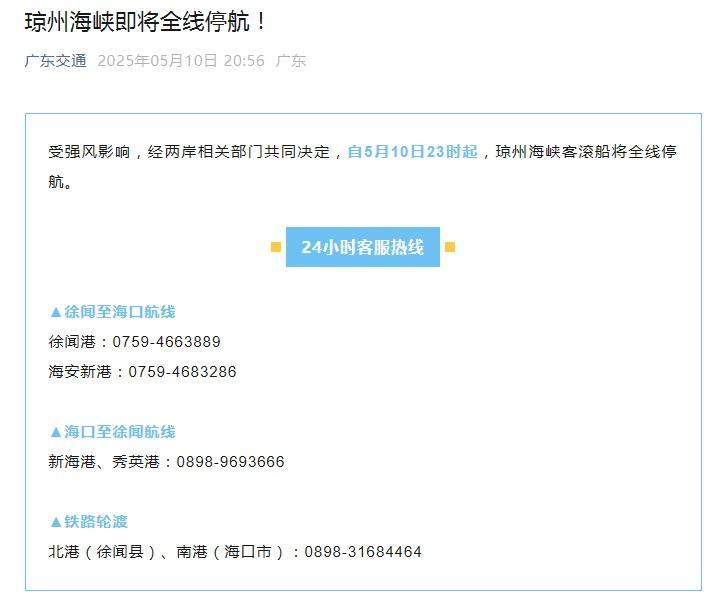The image size is (708, 603).
Task: Click 徐闻港 phone number 0759-4663889
Action: 167,342
